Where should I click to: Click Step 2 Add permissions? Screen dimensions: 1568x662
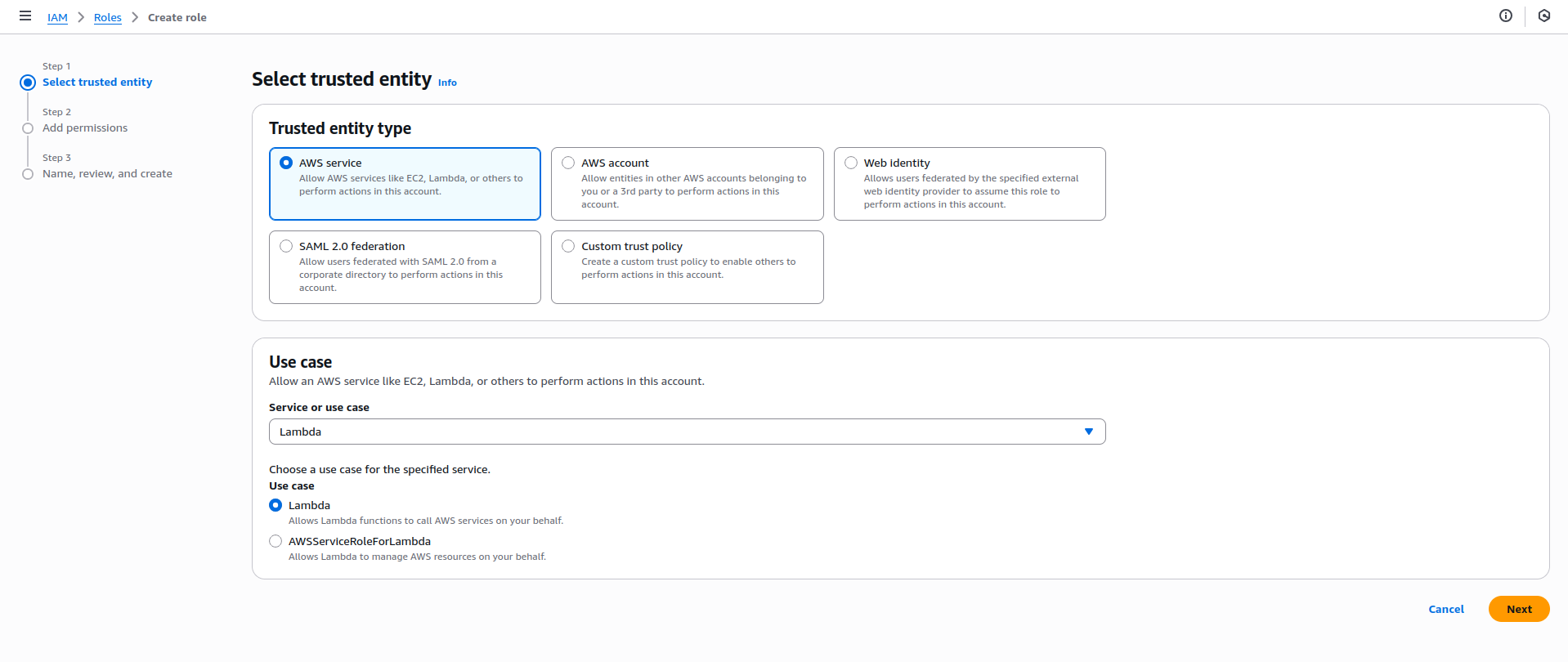[x=85, y=127]
